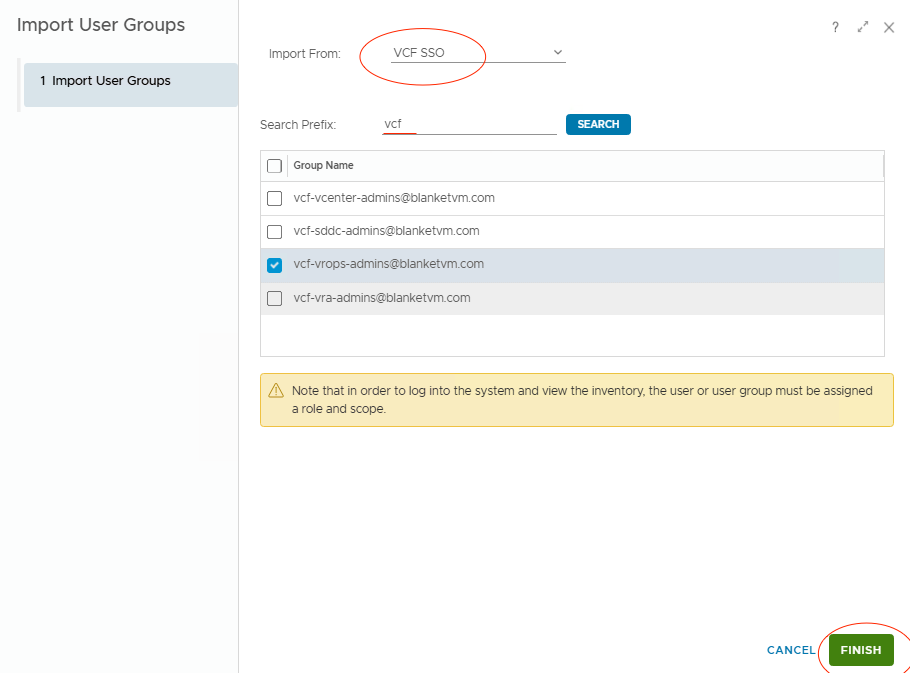The width and height of the screenshot is (910, 673).
Task: Click the role and scope warning note
Action: click(x=582, y=400)
